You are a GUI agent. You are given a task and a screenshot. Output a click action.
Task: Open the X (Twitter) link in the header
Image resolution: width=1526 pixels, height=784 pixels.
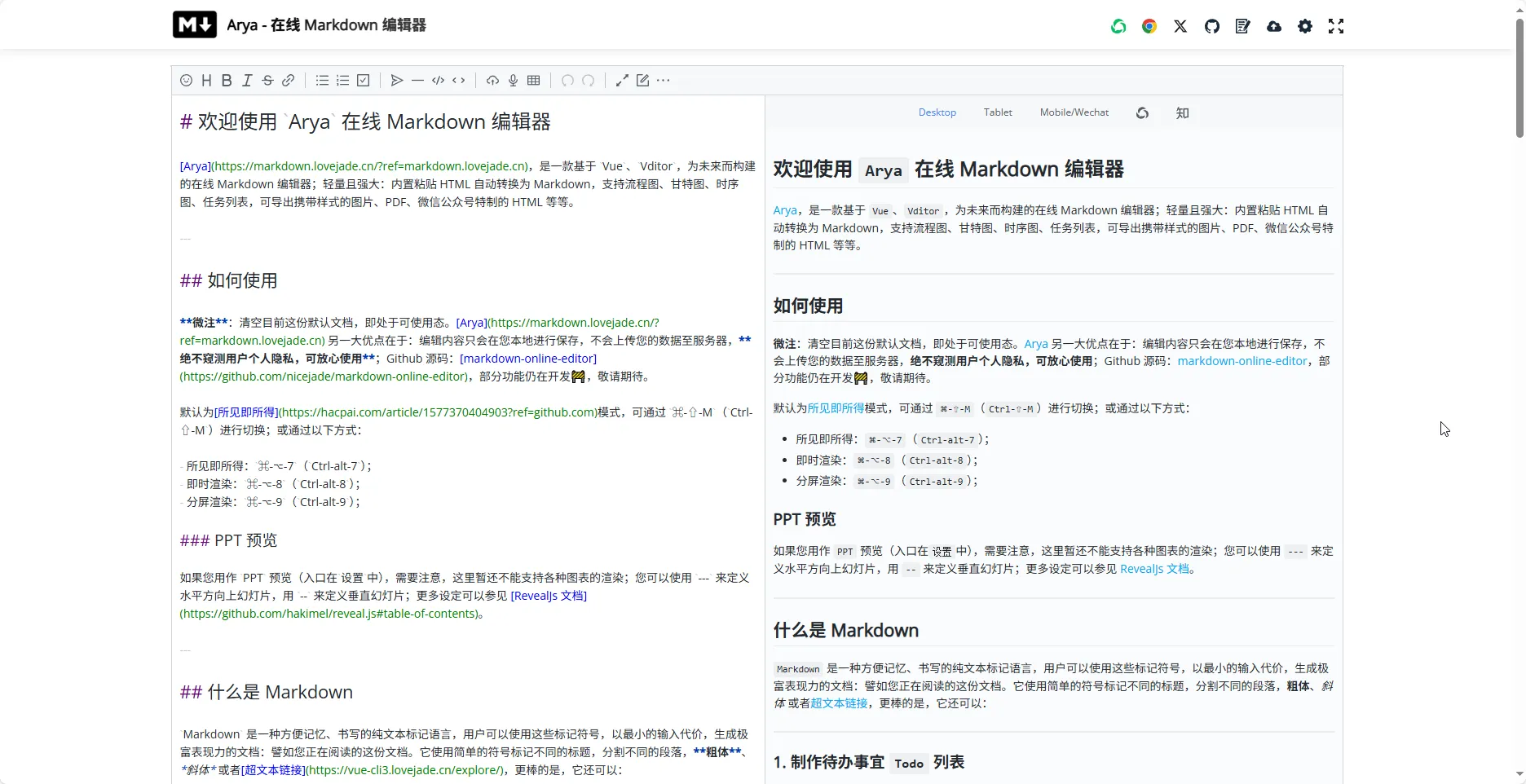[x=1180, y=26]
